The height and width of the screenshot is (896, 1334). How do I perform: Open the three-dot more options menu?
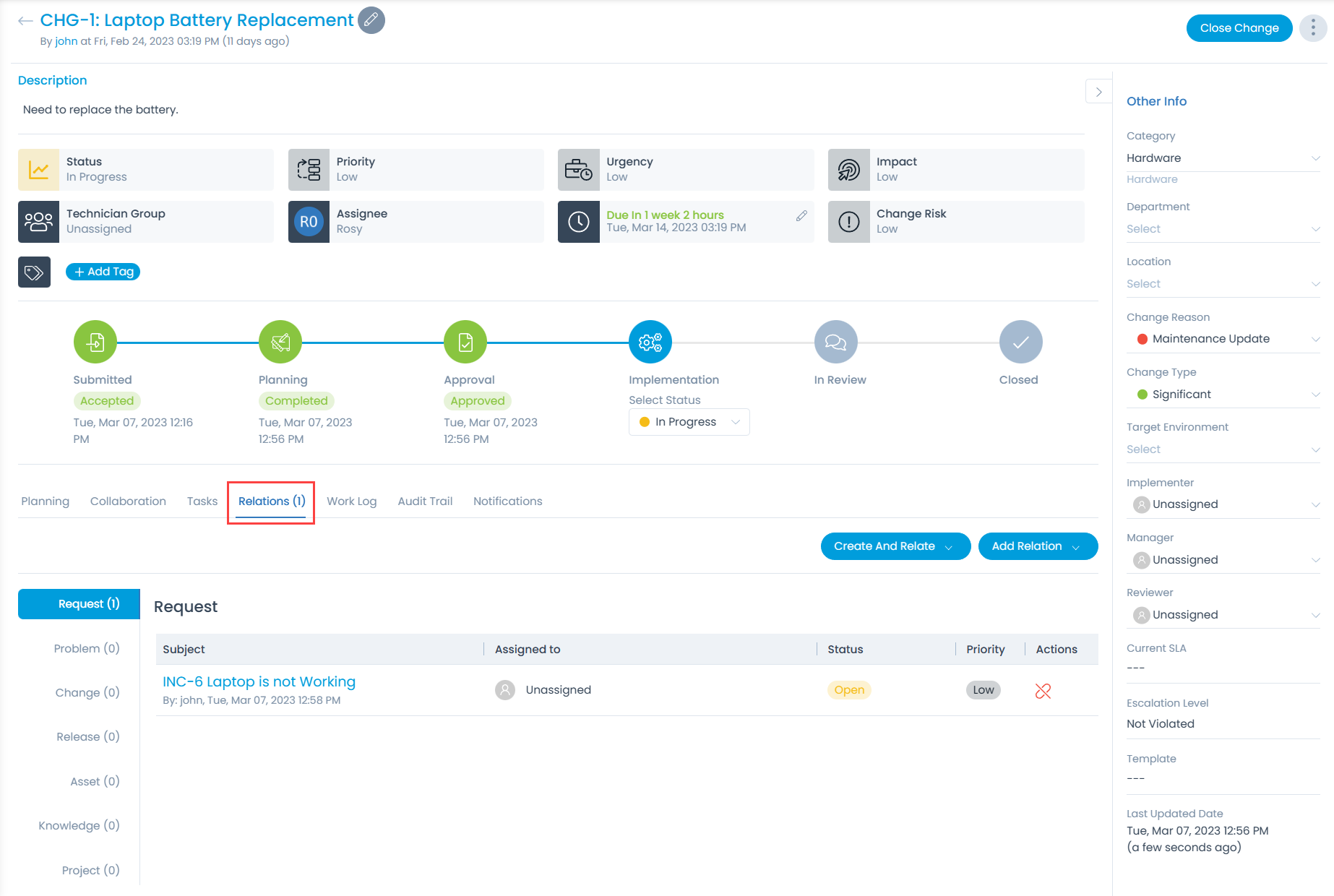pos(1312,28)
